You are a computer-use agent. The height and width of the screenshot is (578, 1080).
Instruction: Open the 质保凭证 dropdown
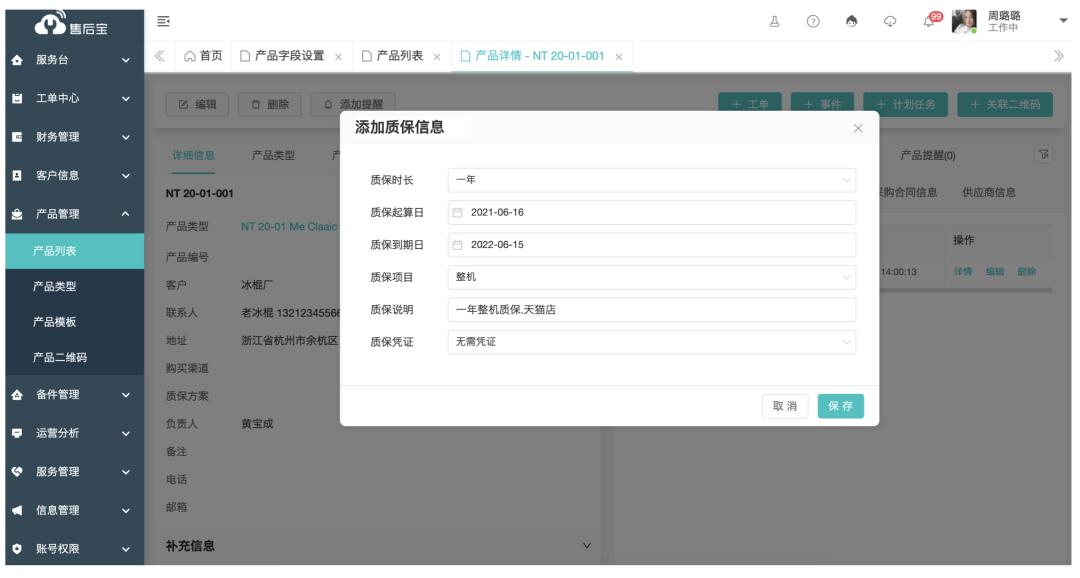click(651, 342)
